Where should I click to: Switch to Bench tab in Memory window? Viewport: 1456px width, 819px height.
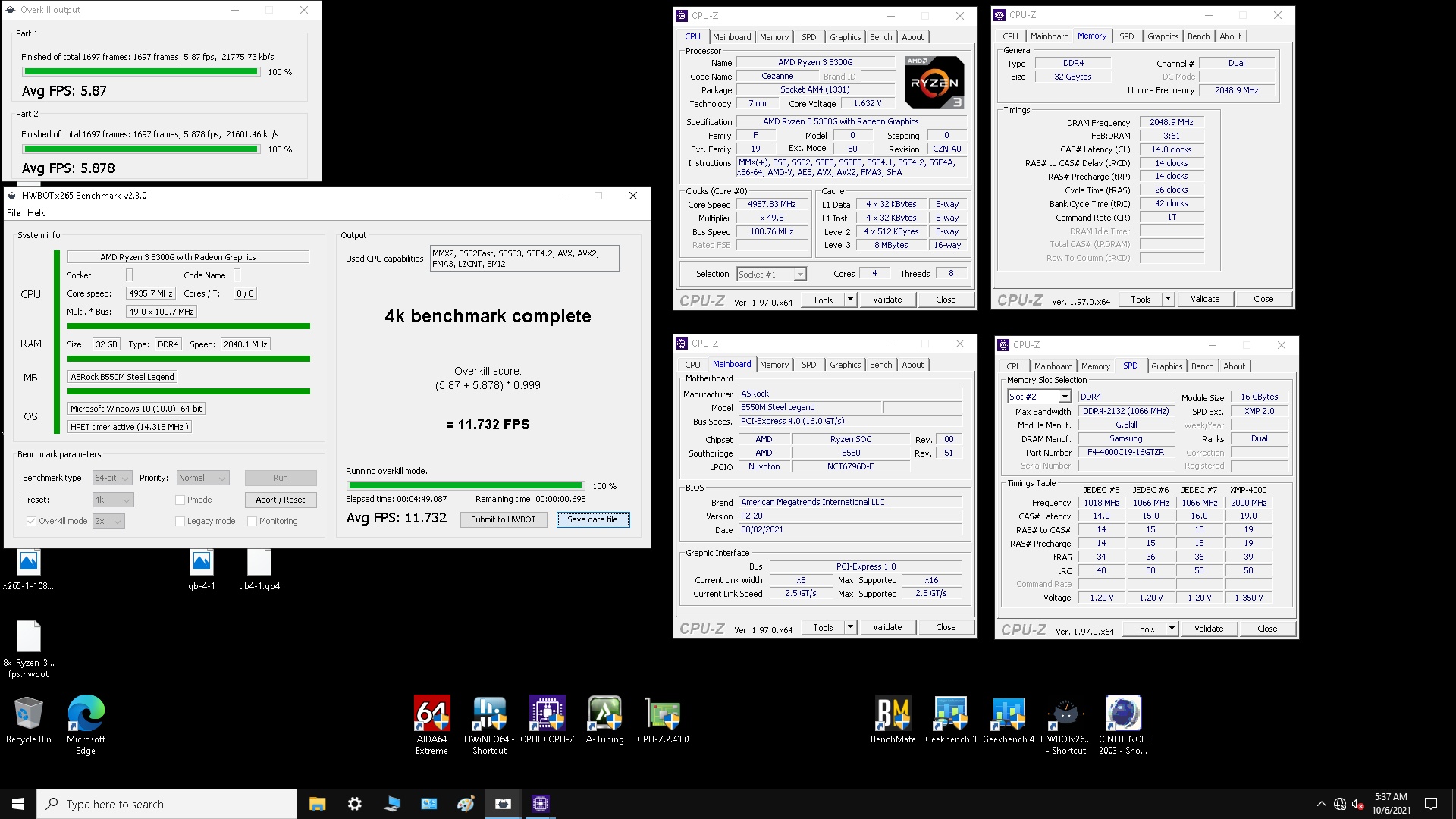1198,36
